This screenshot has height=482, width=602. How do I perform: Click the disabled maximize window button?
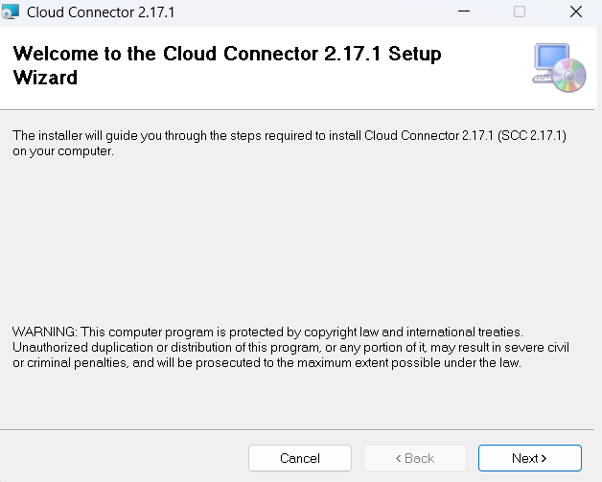519,12
